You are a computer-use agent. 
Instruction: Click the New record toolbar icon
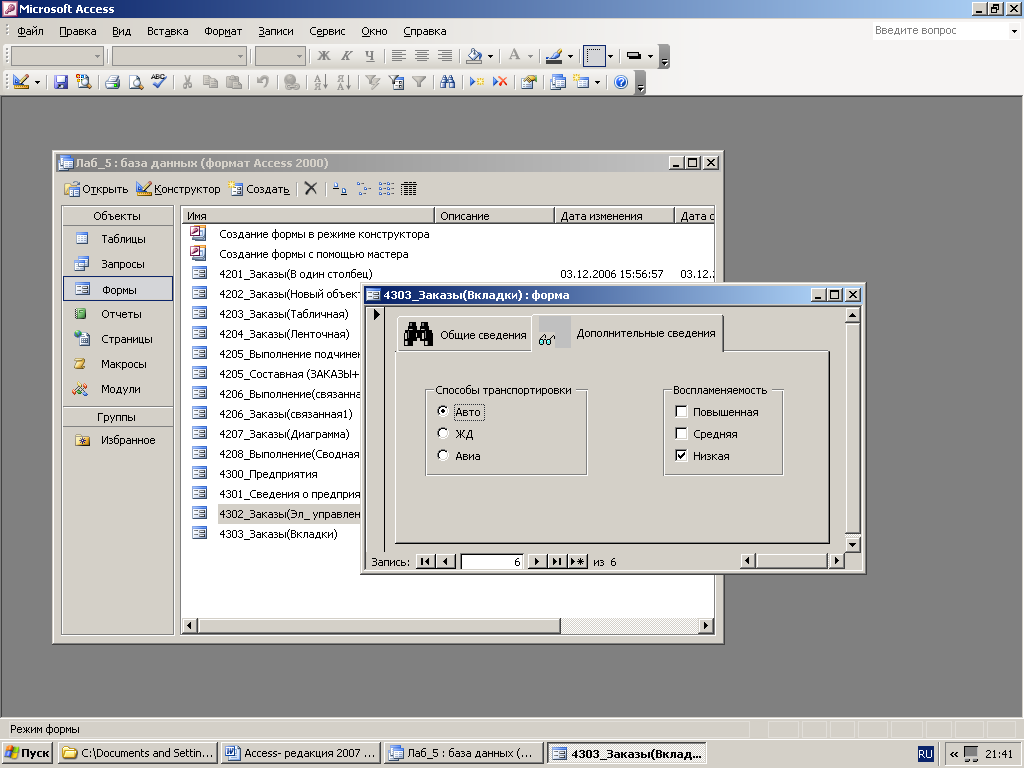click(x=477, y=82)
